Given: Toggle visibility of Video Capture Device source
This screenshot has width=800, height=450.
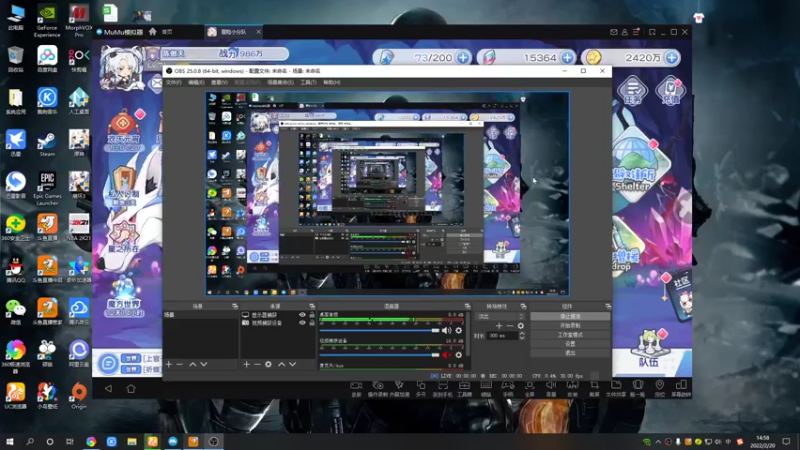Looking at the screenshot, I should tap(302, 323).
